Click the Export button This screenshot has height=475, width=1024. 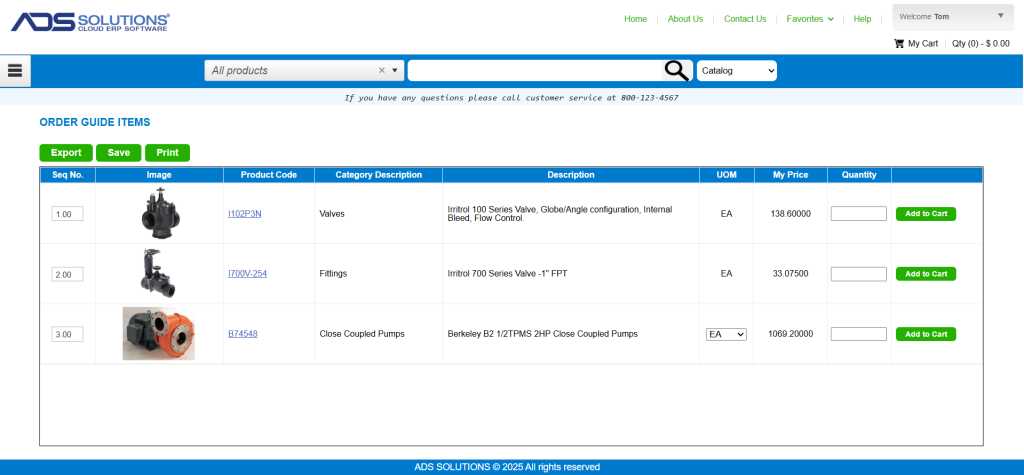click(x=66, y=153)
